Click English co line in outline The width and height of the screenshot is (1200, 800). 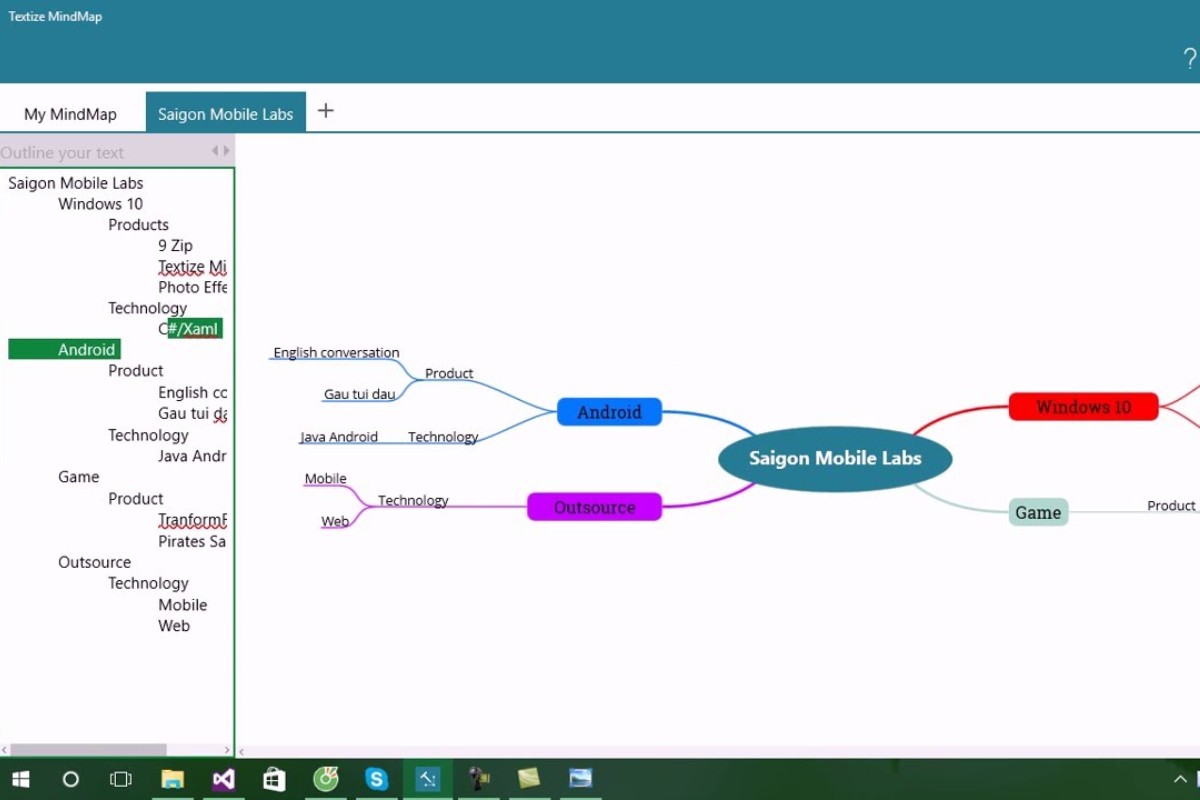(192, 393)
